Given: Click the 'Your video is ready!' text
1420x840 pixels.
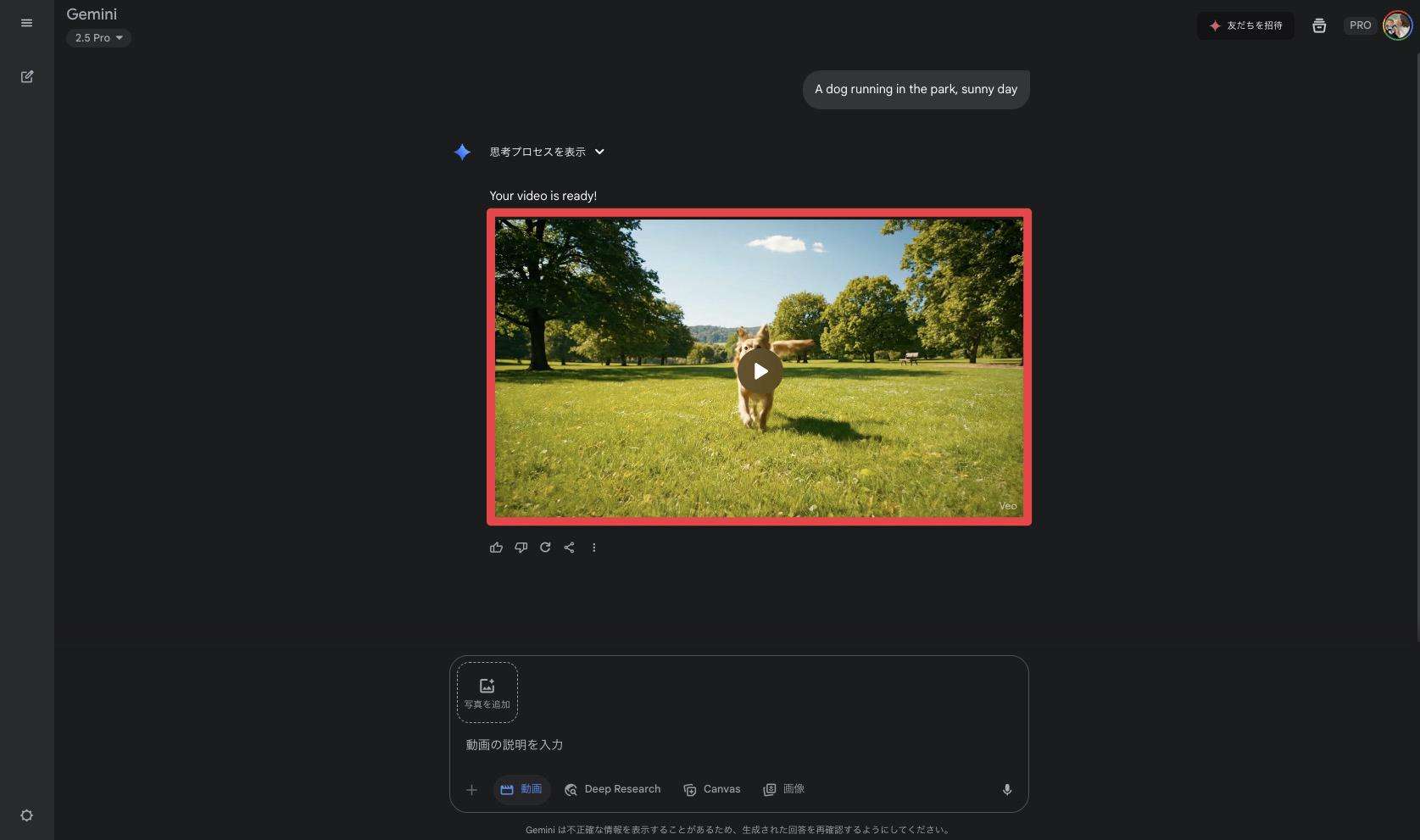Looking at the screenshot, I should pos(543,196).
